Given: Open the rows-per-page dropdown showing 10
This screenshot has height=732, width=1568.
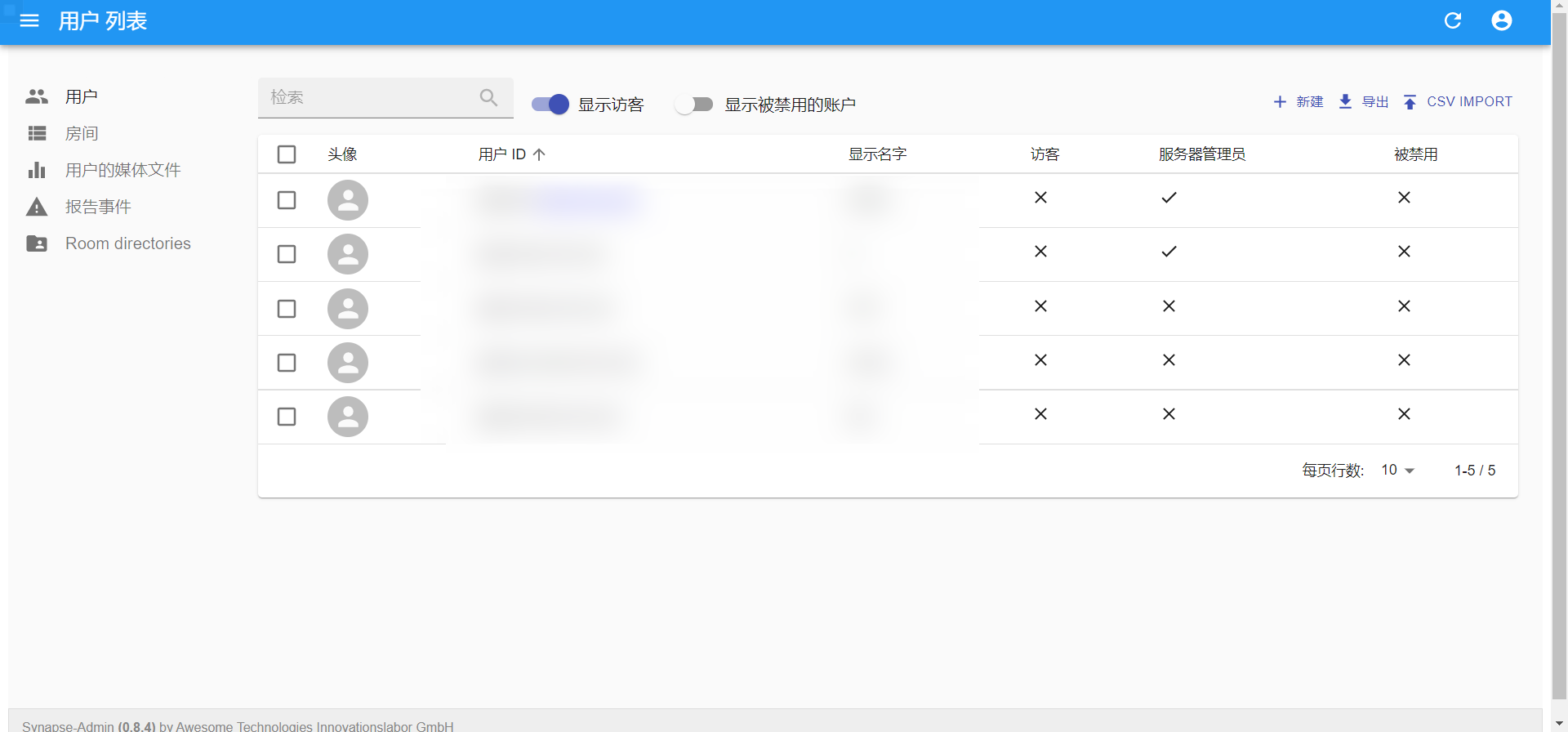Looking at the screenshot, I should click(1397, 471).
